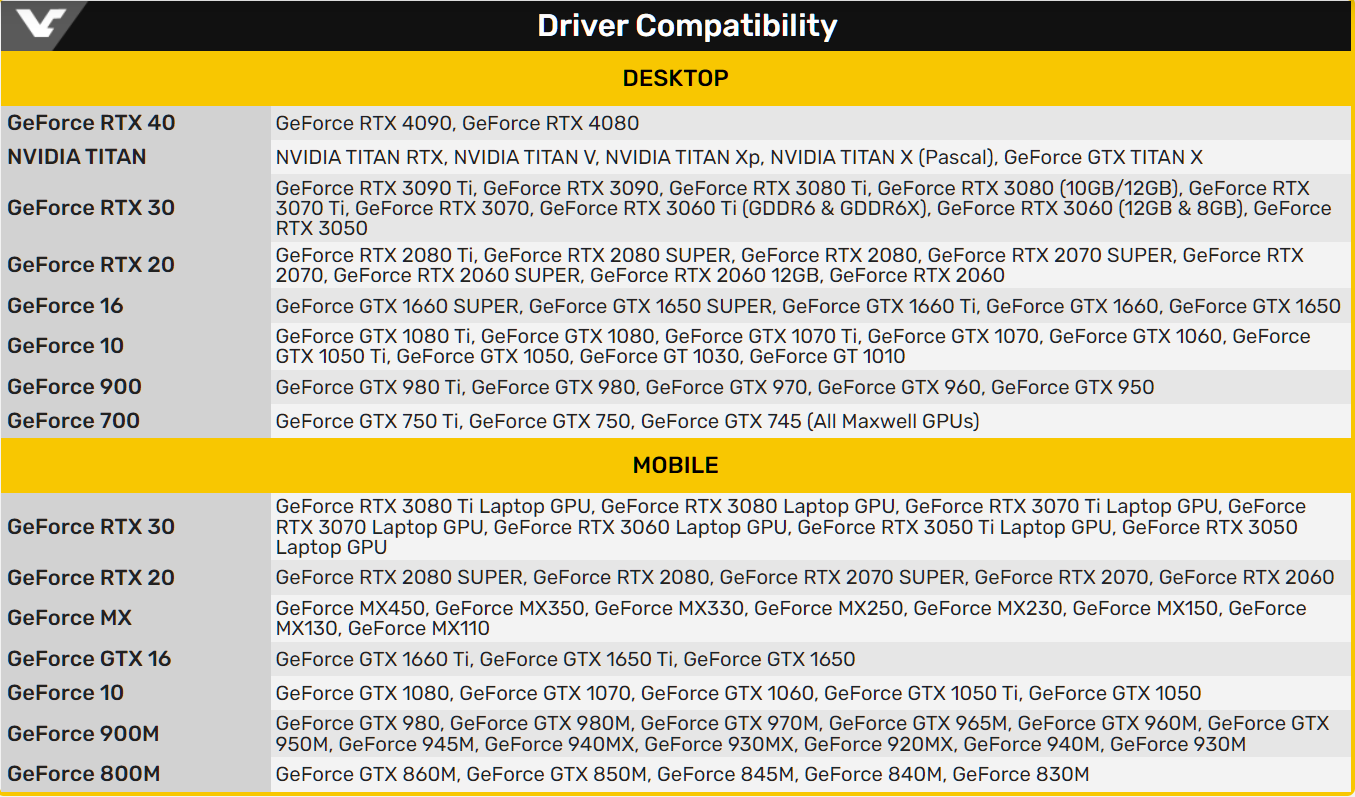Click the "GeForce GTX 750 Ti" entry
The width and height of the screenshot is (1355, 797).
367,421
